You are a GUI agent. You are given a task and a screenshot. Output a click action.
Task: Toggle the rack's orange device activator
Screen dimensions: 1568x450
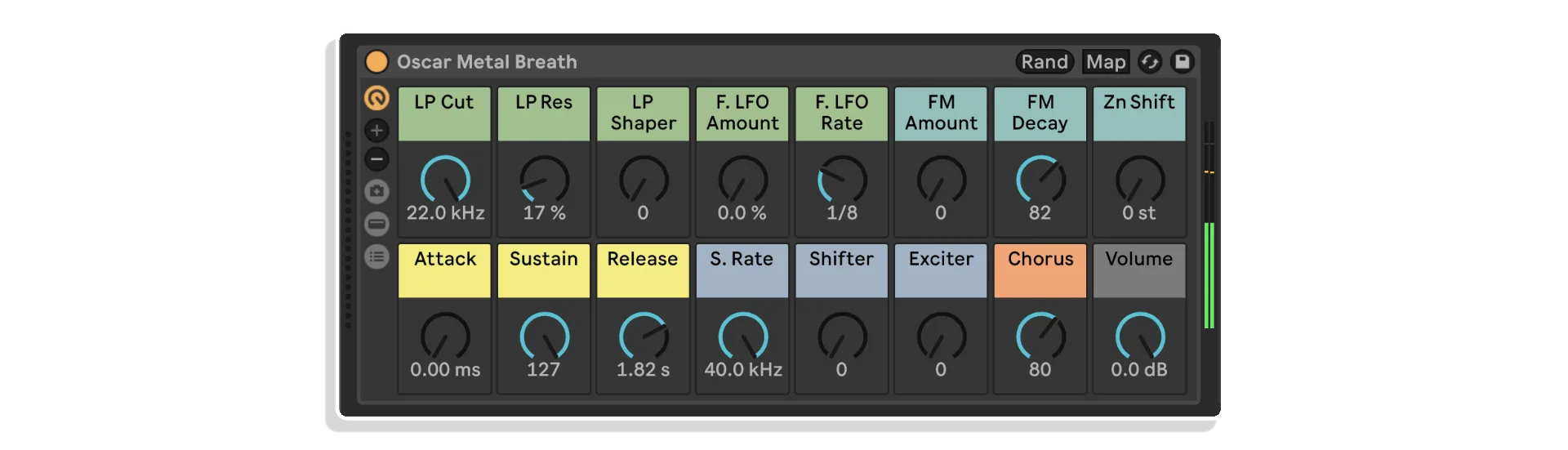coord(376,61)
